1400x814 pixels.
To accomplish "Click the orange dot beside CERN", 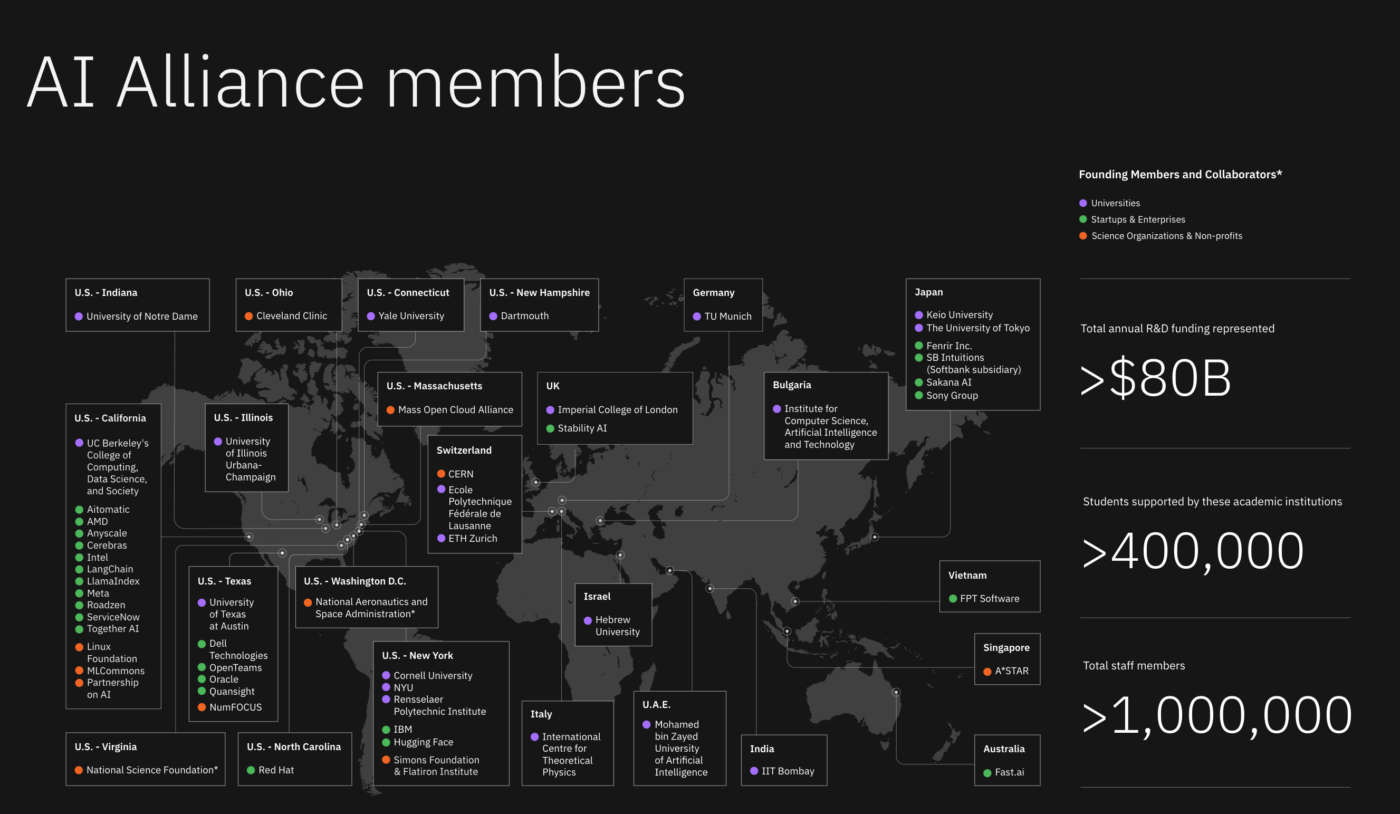I will pyautogui.click(x=441, y=473).
